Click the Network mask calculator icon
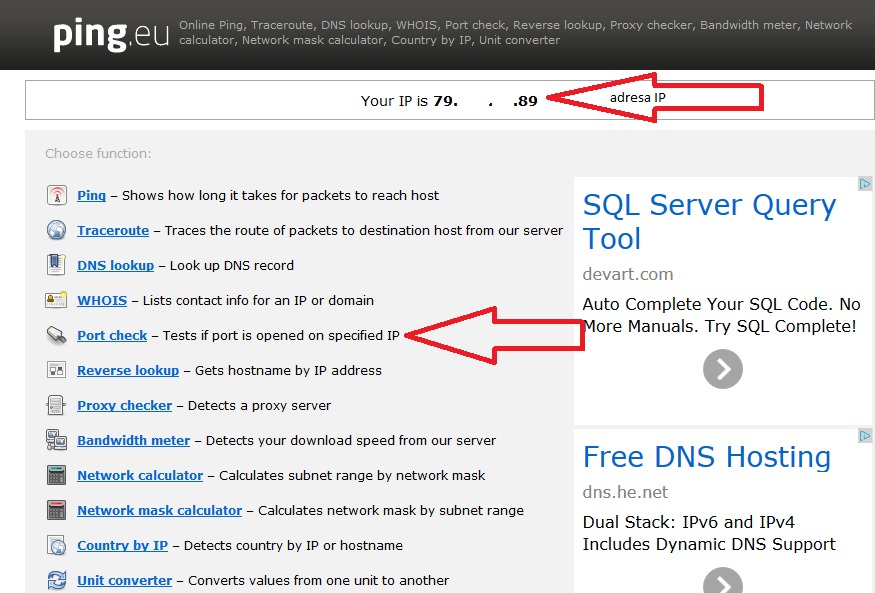875x593 pixels. pyautogui.click(x=57, y=510)
